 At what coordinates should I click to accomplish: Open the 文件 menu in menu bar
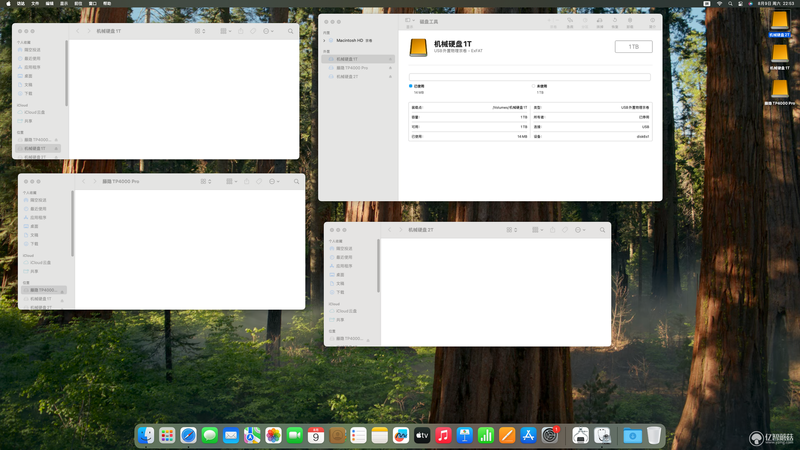[x=35, y=4]
